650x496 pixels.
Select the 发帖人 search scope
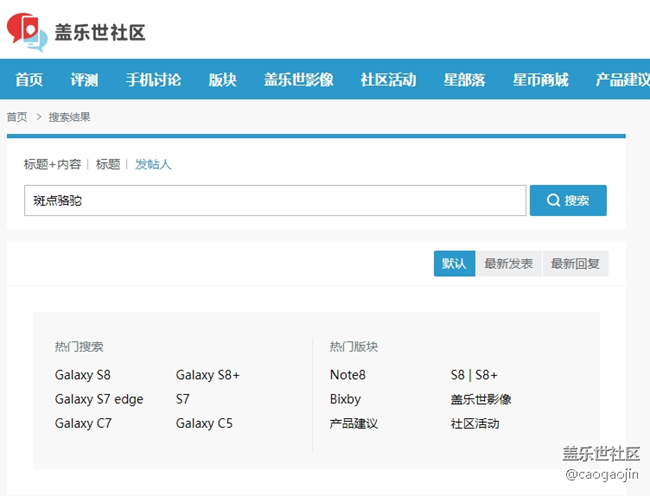[x=153, y=164]
